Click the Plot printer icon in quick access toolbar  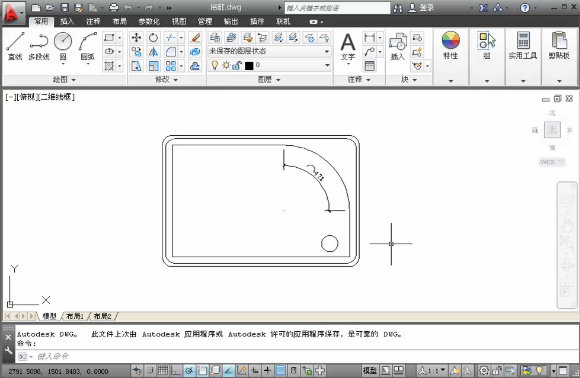[x=114, y=7]
